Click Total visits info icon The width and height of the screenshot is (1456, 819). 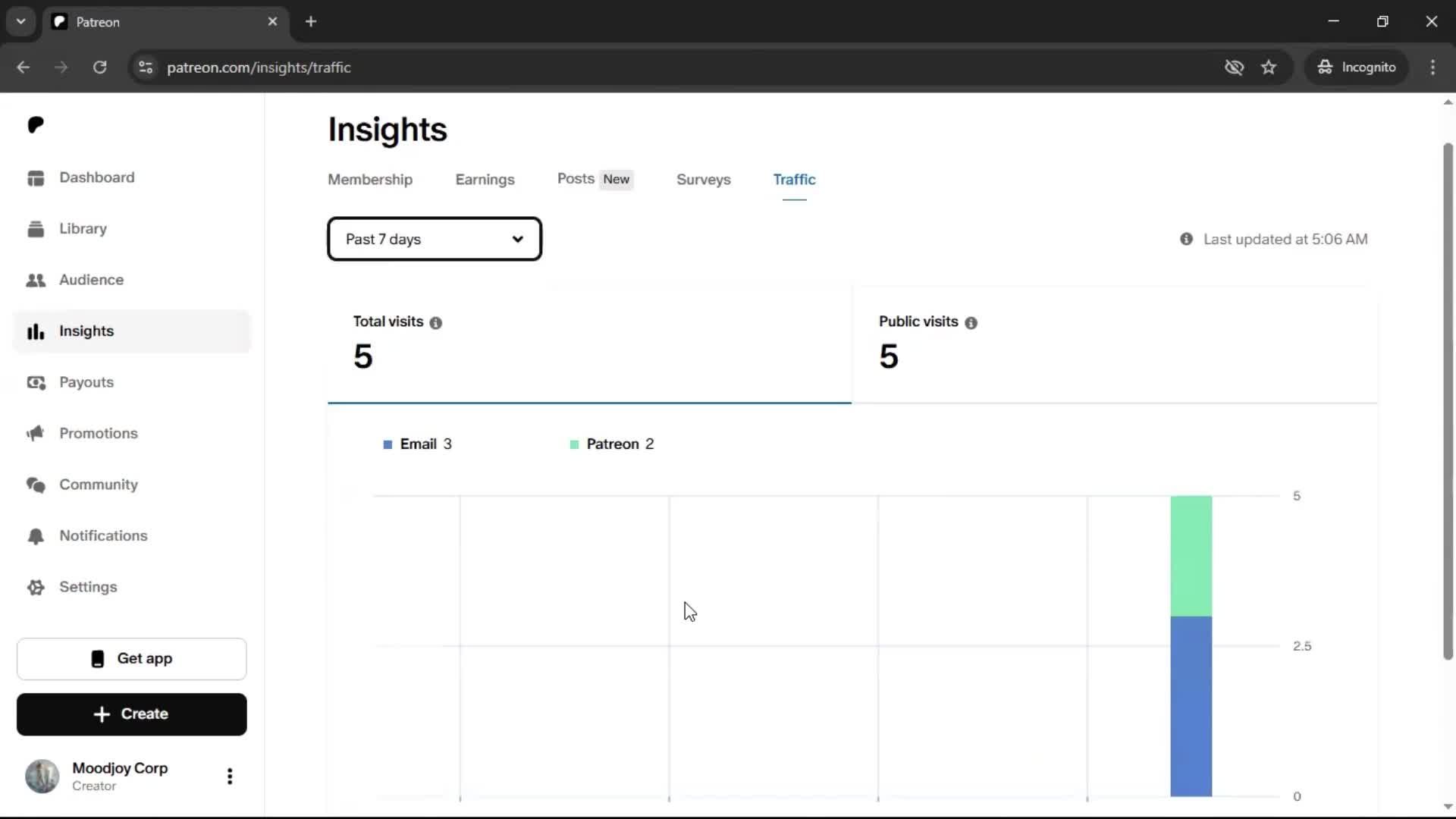coord(435,323)
